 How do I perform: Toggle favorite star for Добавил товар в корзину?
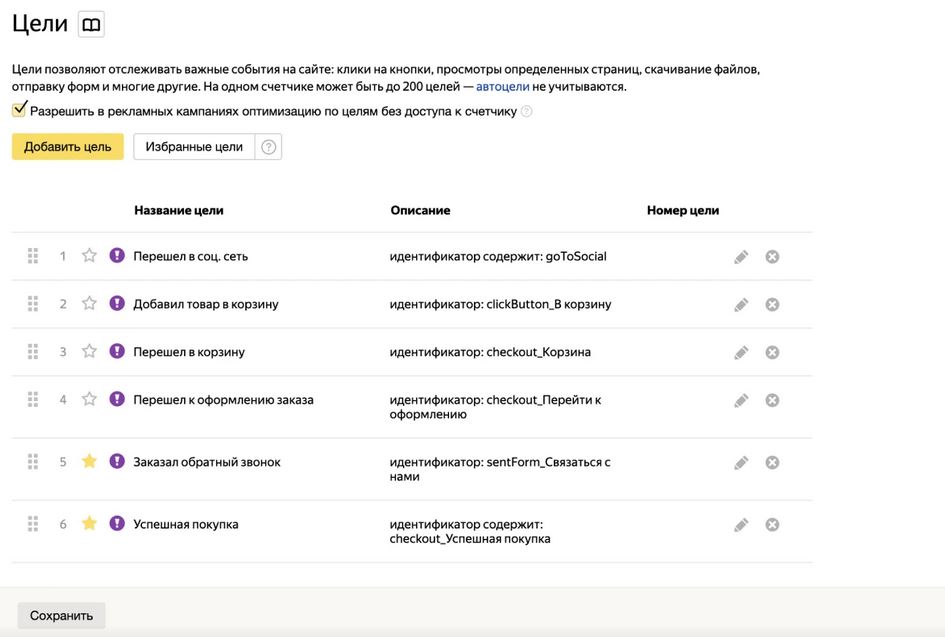tap(89, 304)
